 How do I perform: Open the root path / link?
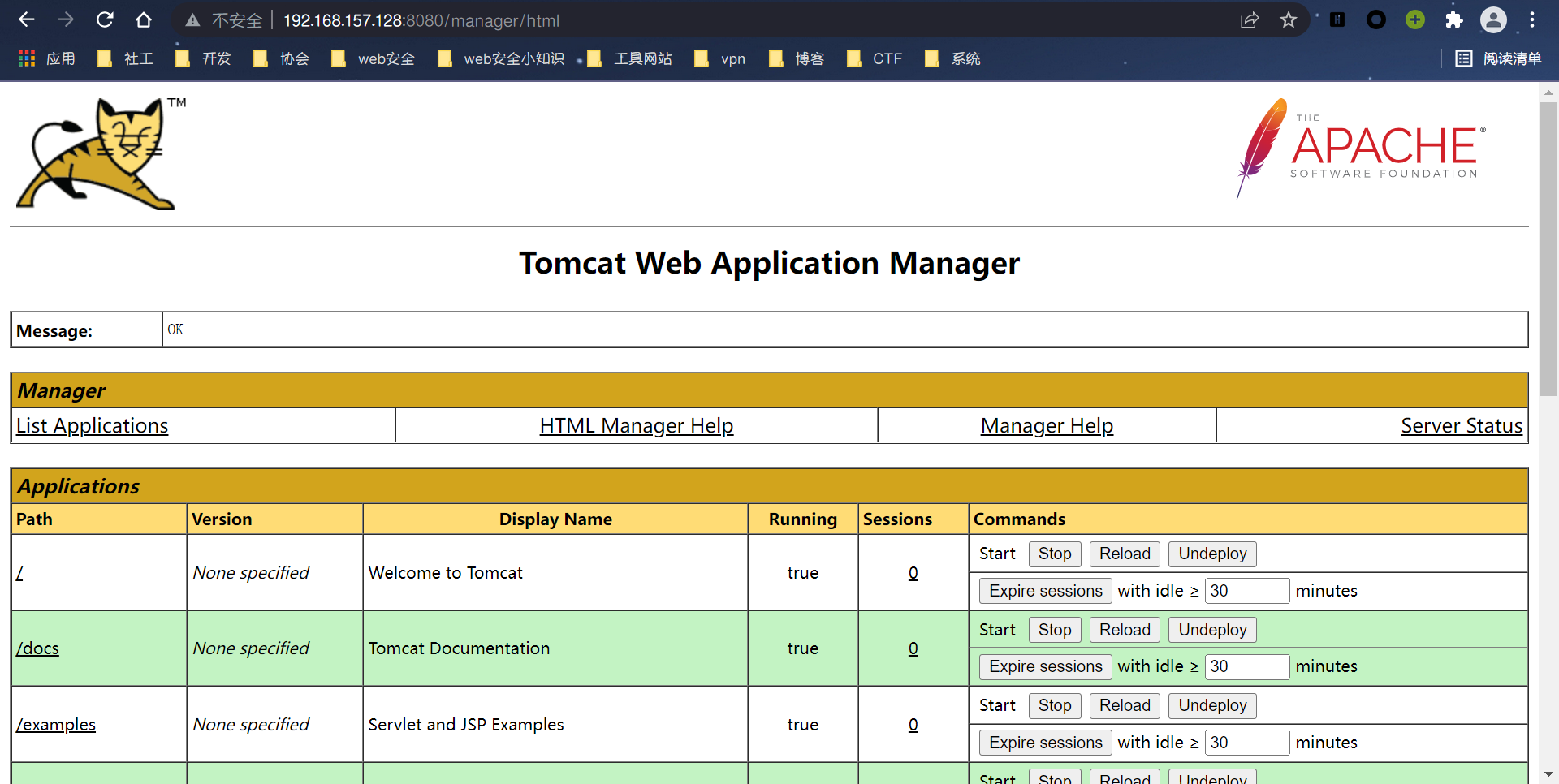(x=19, y=573)
